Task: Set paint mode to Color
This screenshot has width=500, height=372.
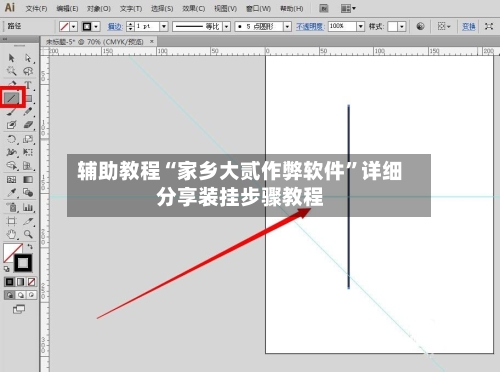Action: coord(10,282)
